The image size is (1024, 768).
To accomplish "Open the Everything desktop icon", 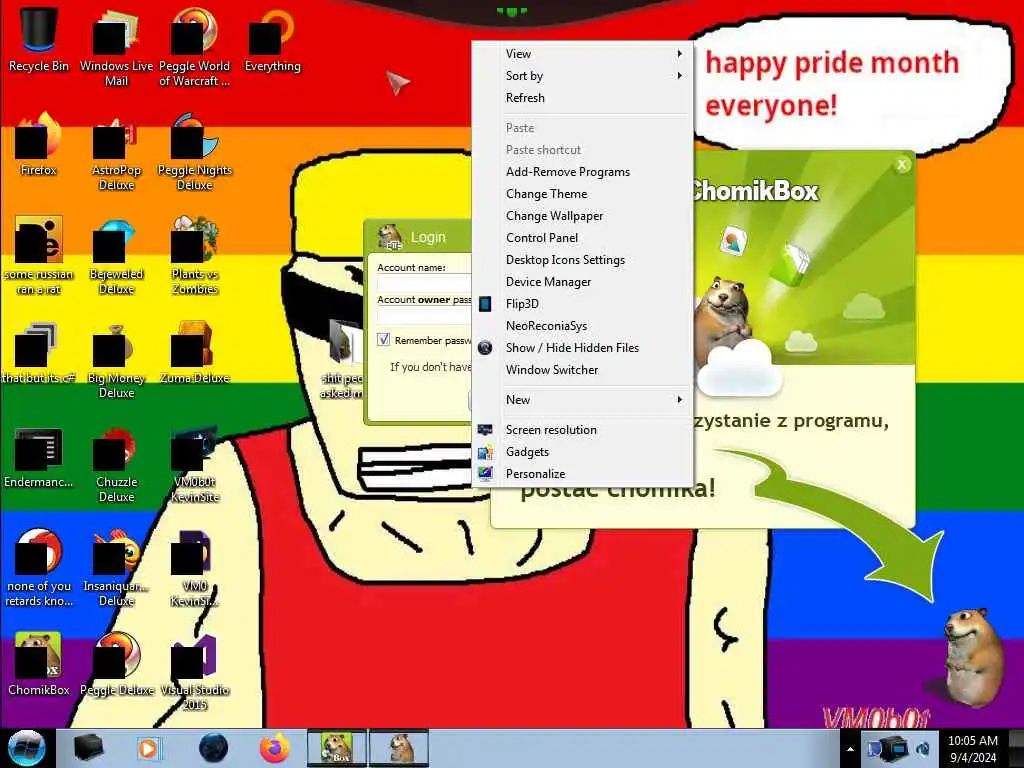I will click(272, 39).
